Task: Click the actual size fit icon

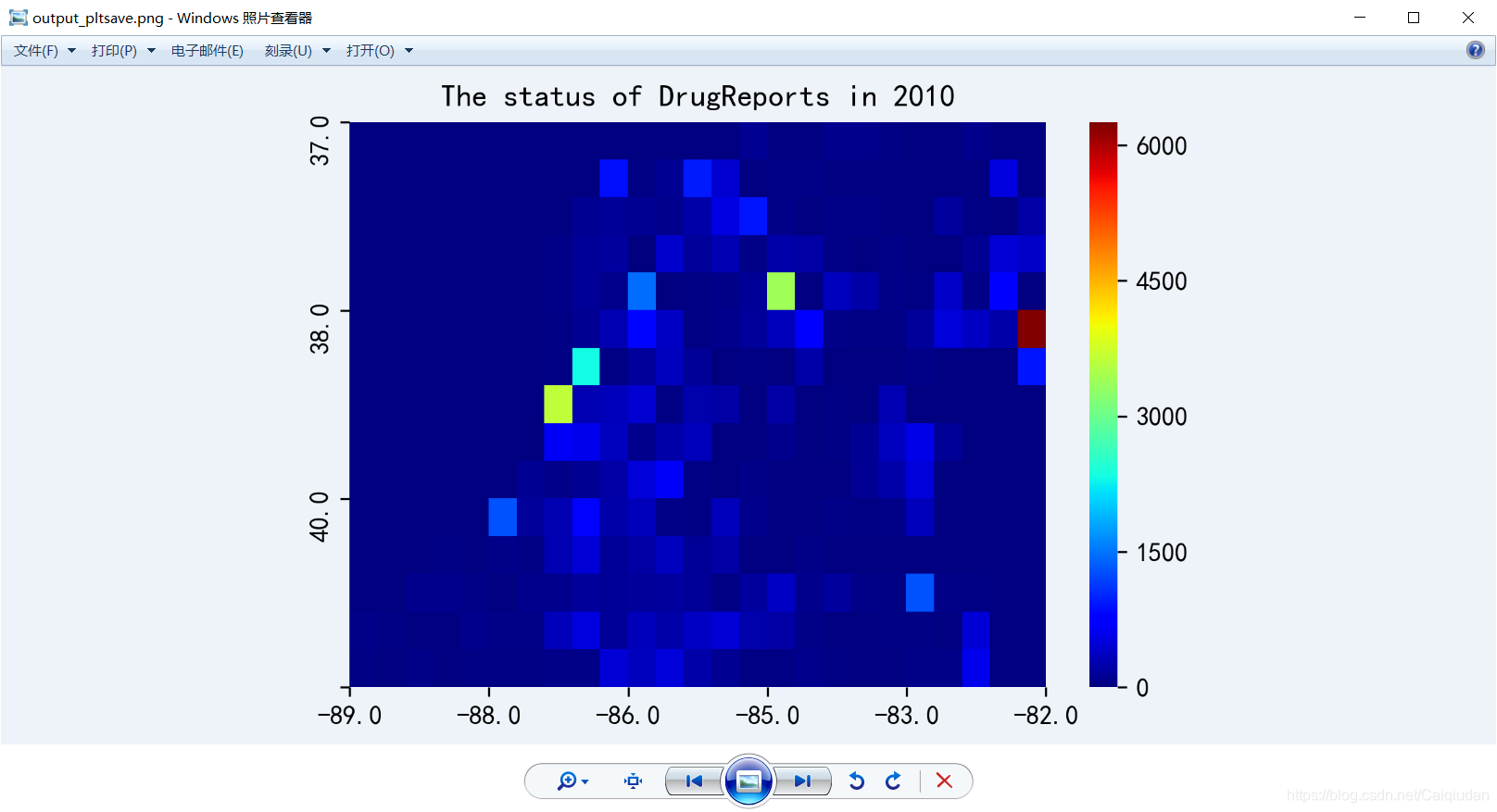Action: (x=634, y=781)
